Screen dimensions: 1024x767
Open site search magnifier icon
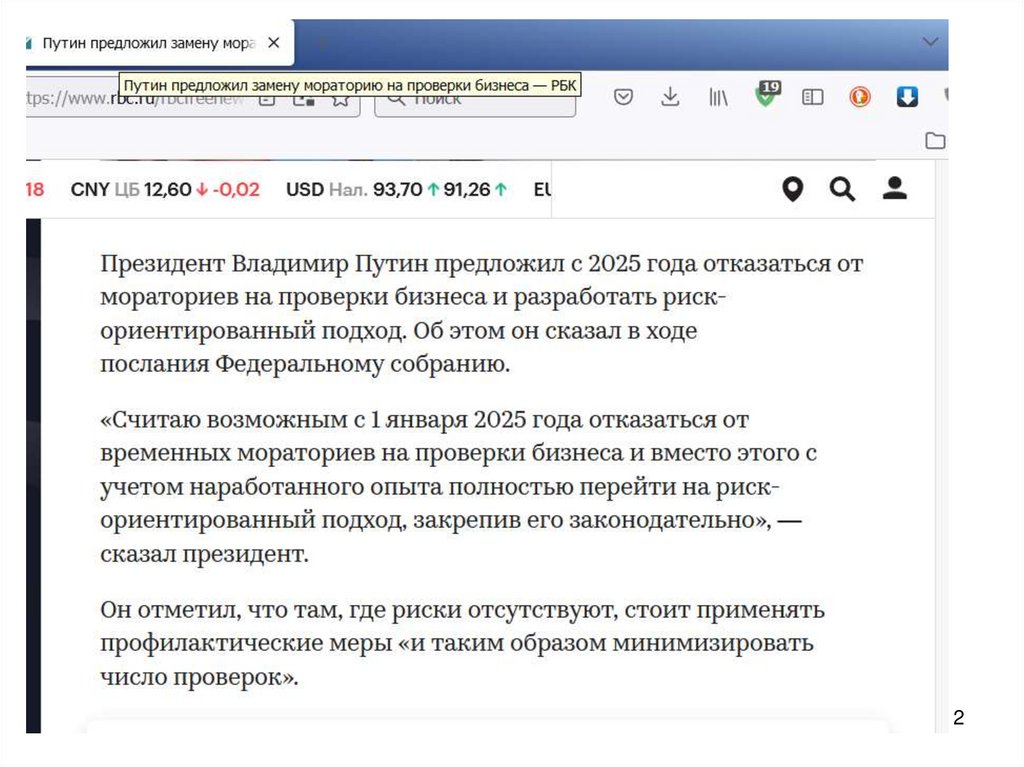pos(842,189)
